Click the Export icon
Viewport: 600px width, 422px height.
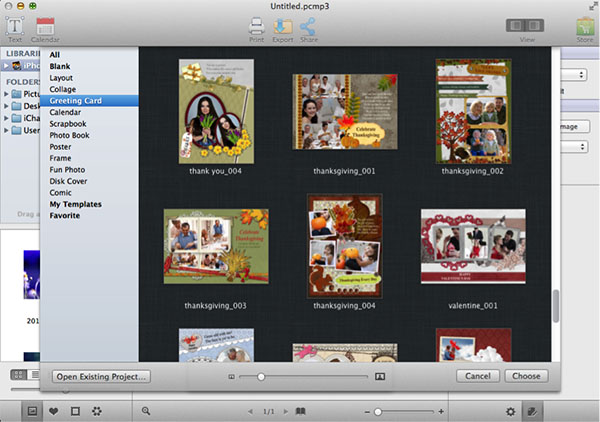click(x=282, y=26)
